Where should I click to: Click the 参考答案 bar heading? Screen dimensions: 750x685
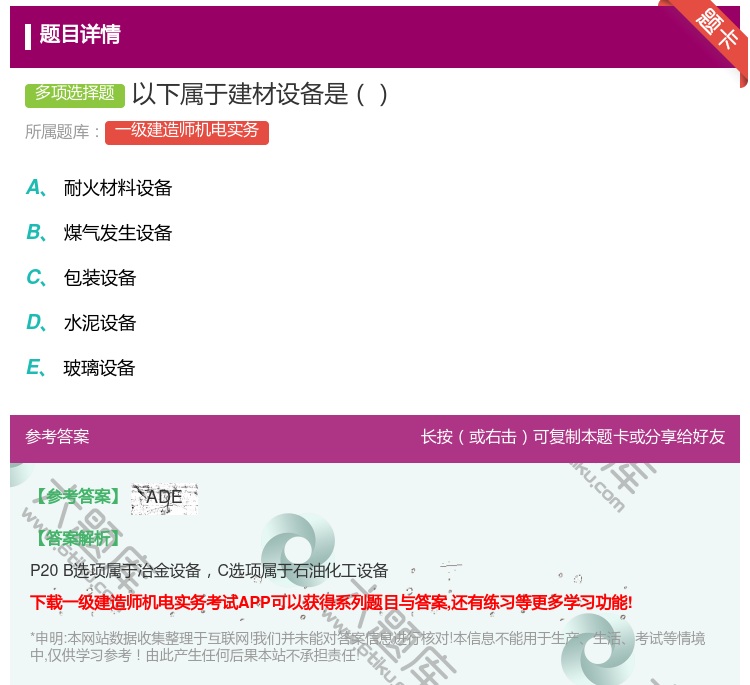pos(57,437)
